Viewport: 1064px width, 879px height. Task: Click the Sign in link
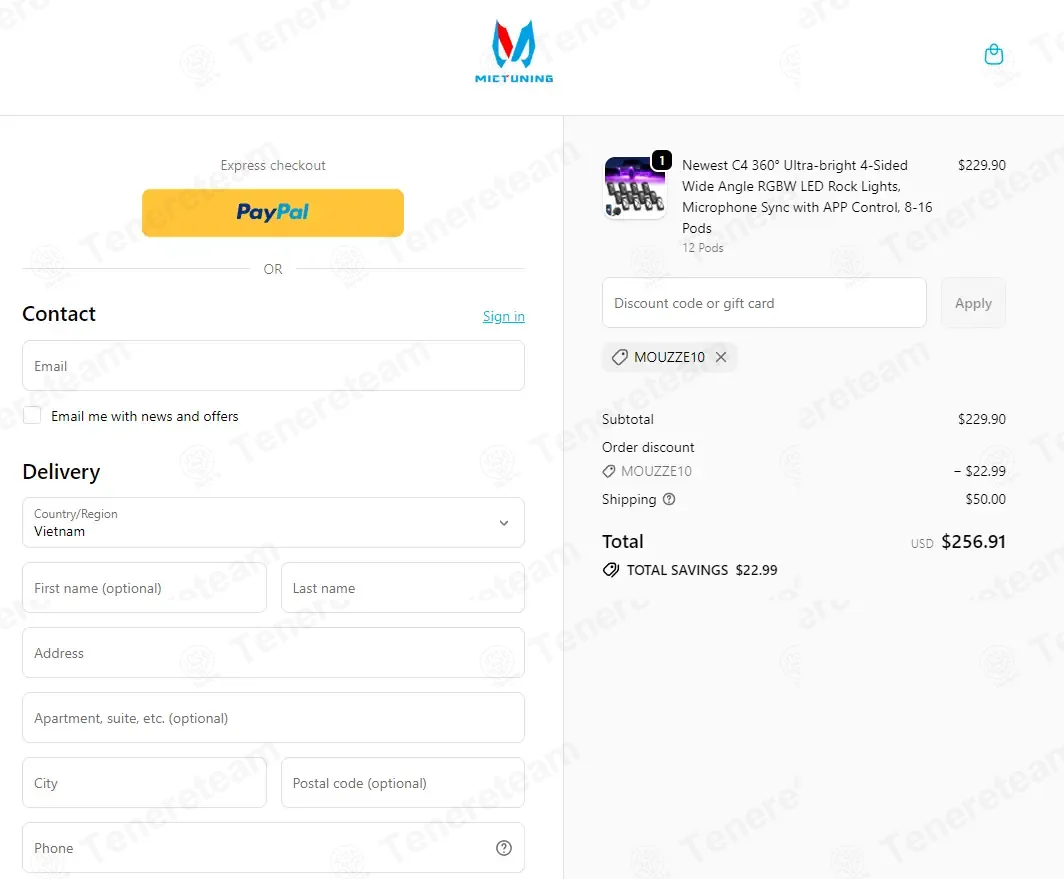click(504, 316)
